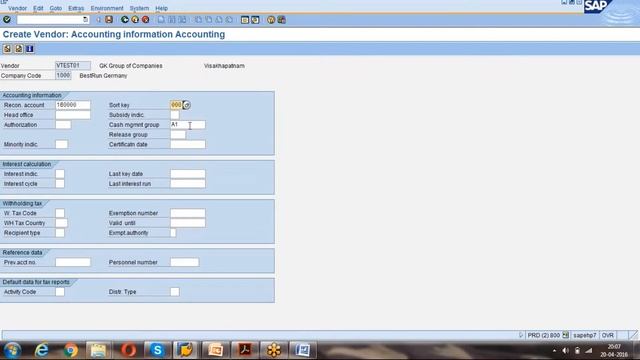Click the status bar system info icon
The image size is (640, 360).
(x=565, y=335)
